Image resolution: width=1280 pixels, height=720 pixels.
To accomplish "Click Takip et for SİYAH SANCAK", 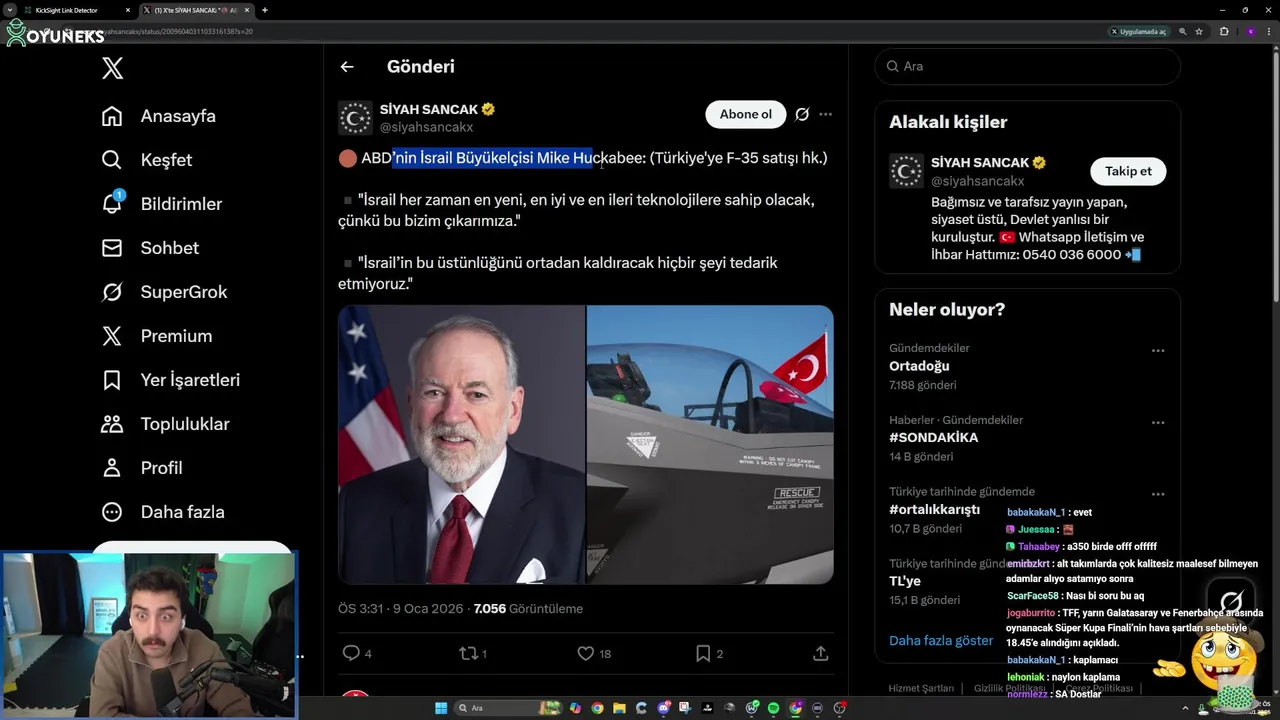I will (1128, 171).
